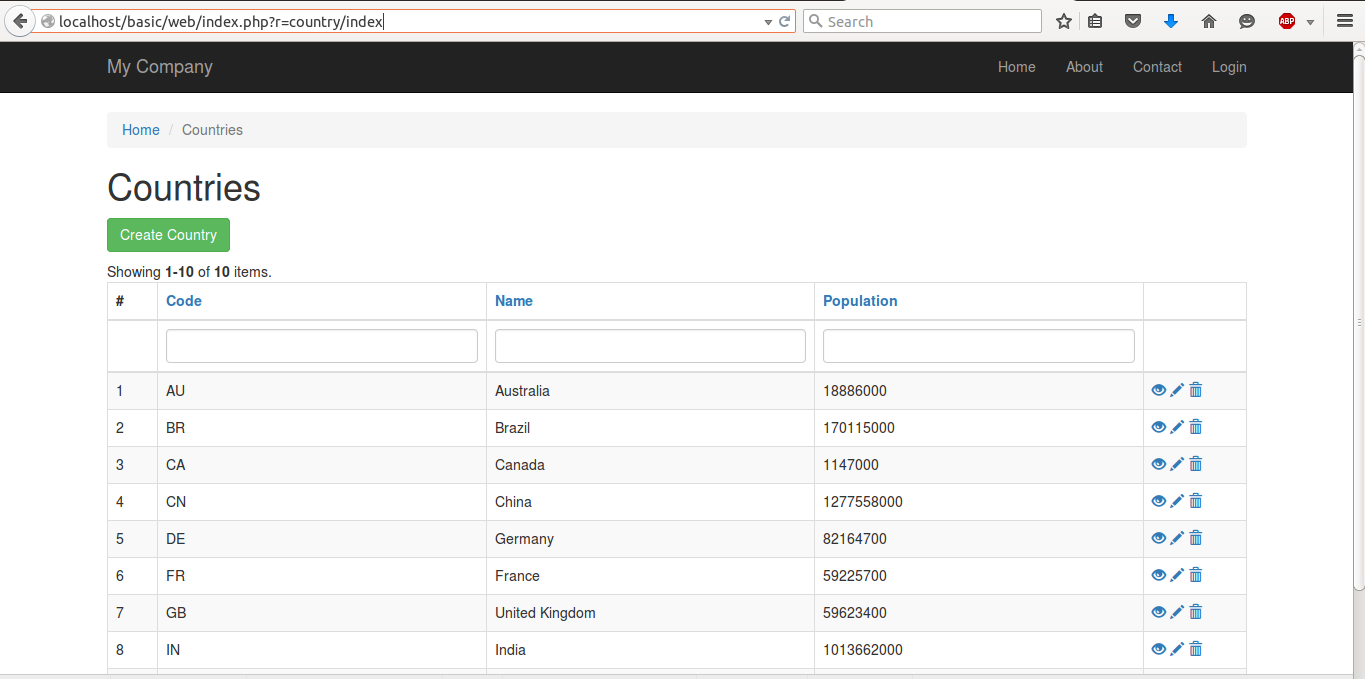Click the browser Search box
The height and width of the screenshot is (679, 1365).
click(922, 21)
